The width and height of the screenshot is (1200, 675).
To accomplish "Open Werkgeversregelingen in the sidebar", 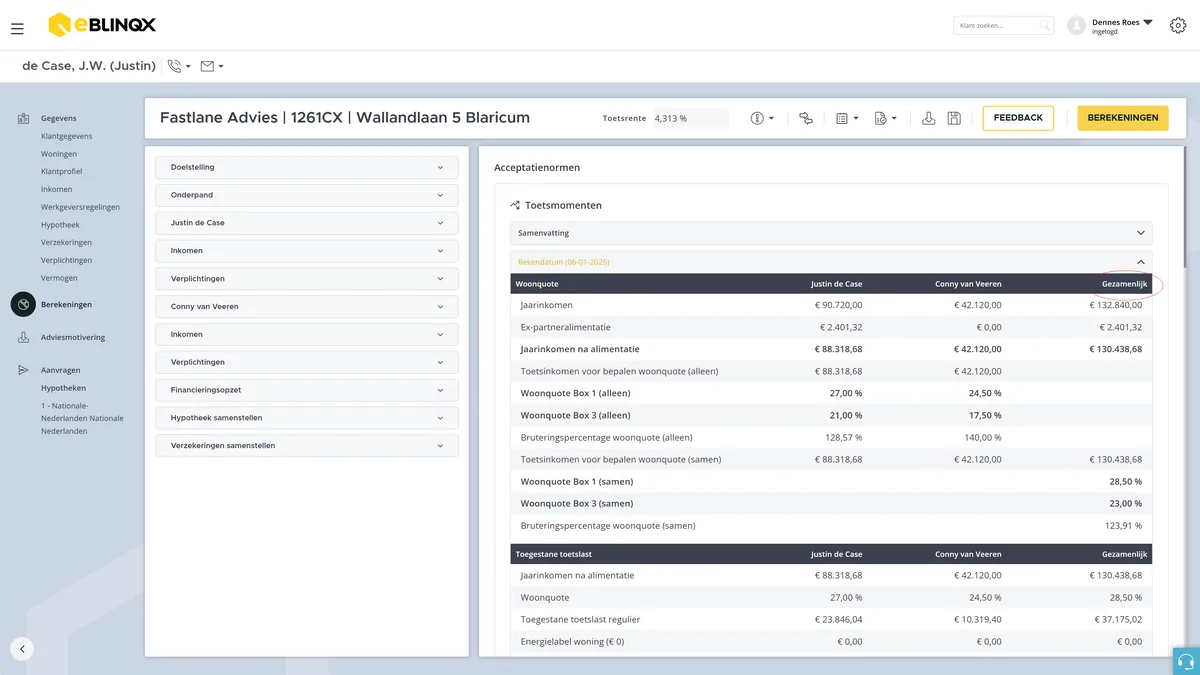I will point(80,207).
